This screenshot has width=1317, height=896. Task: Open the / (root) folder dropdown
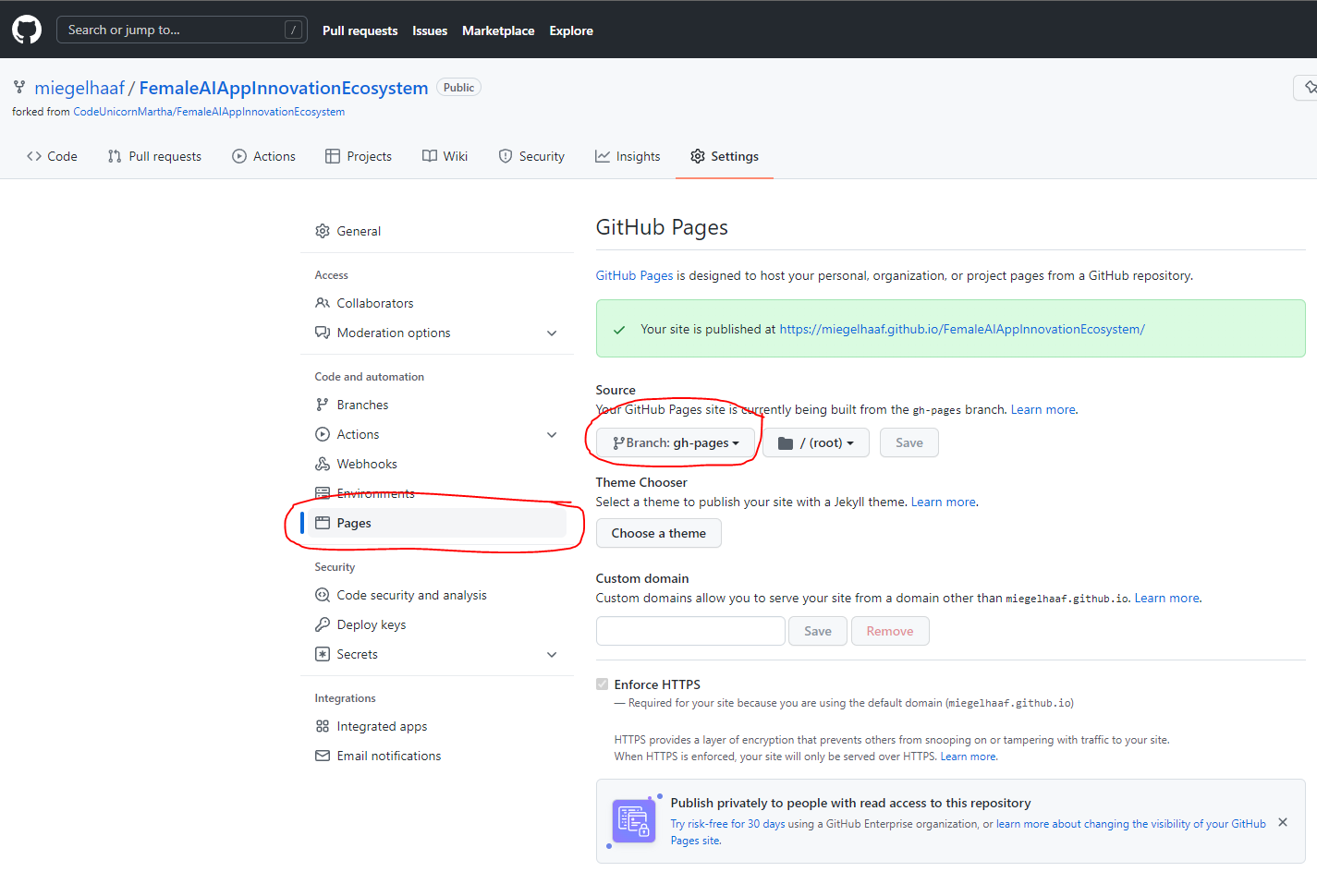(x=815, y=442)
